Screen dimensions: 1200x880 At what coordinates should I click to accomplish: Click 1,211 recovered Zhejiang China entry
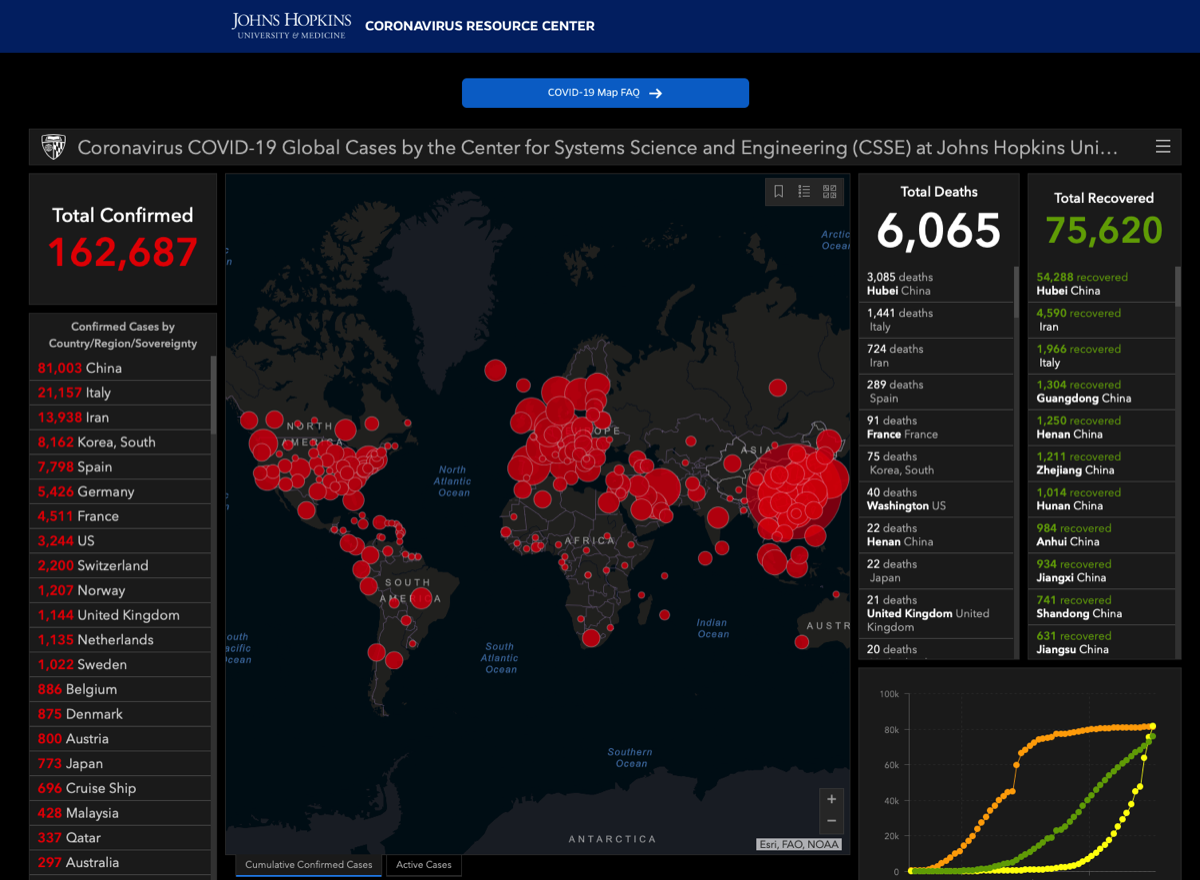[1102, 464]
